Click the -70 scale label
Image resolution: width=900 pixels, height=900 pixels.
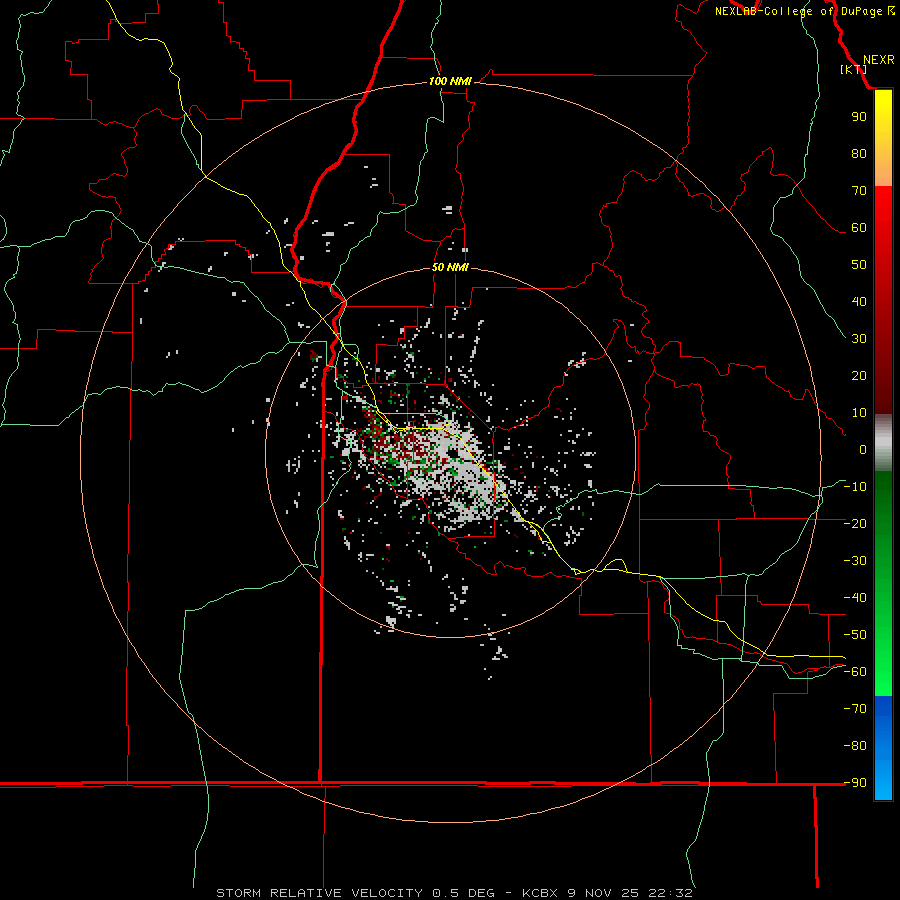855,708
